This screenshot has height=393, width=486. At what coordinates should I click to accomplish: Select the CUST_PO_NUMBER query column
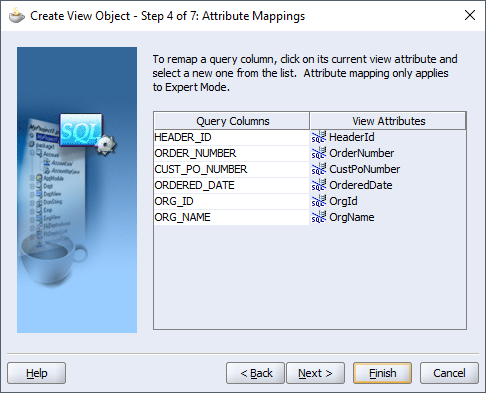pos(232,169)
